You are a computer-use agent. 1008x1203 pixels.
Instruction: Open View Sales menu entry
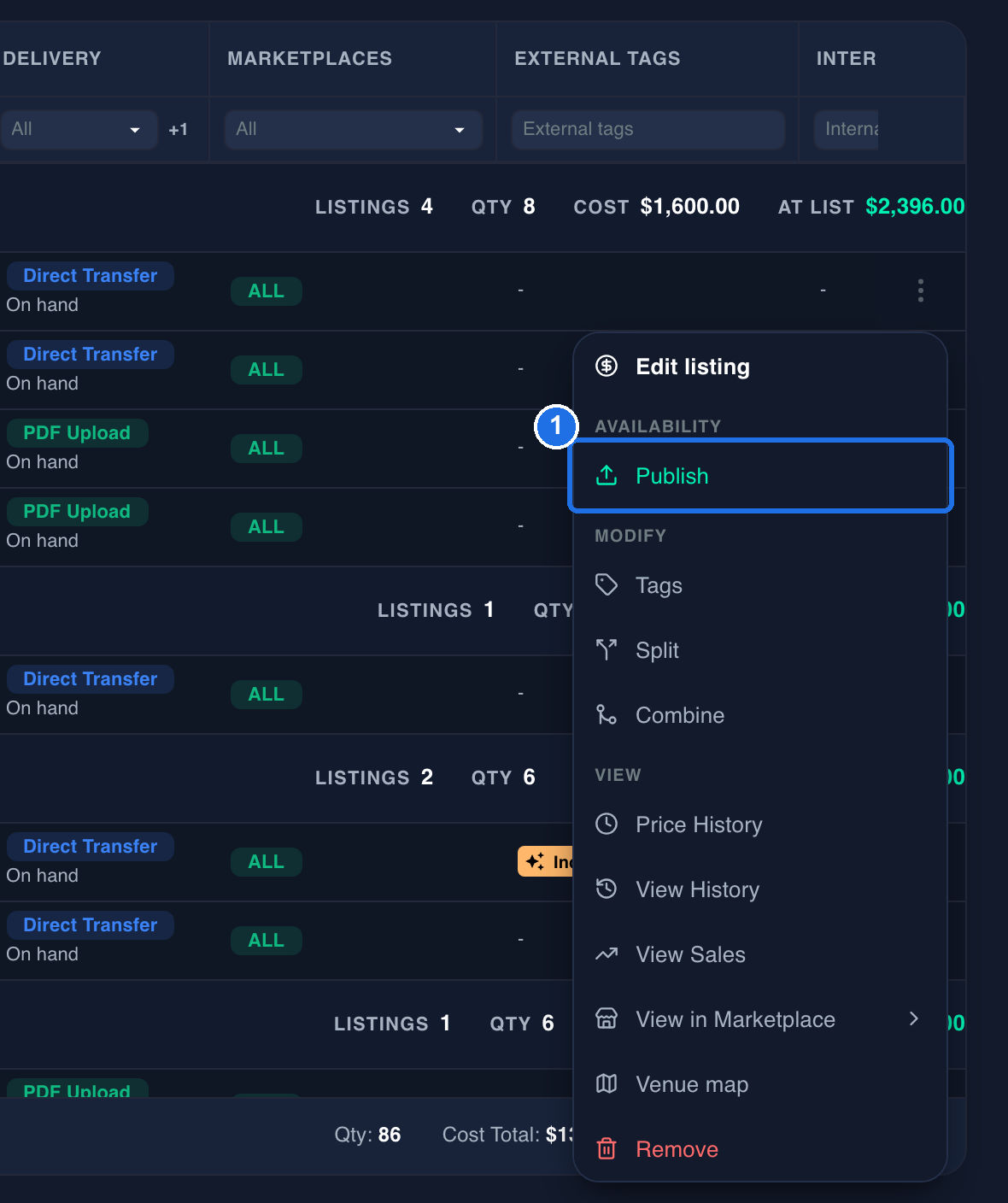click(x=760, y=954)
